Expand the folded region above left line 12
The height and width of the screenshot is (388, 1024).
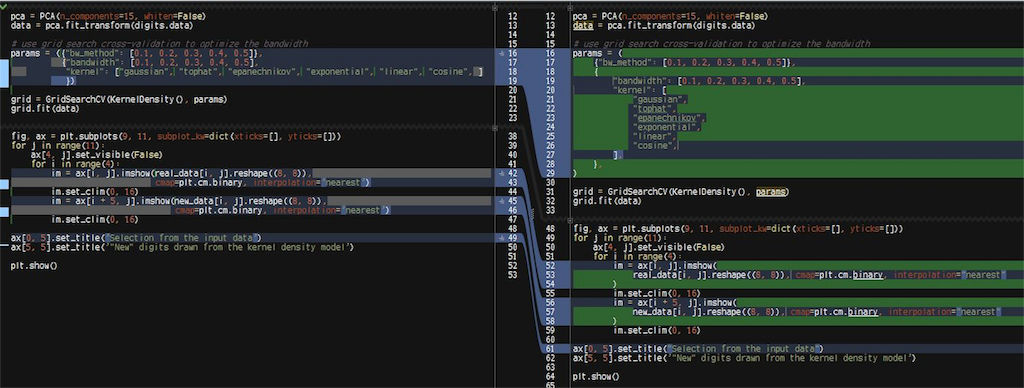pos(495,8)
